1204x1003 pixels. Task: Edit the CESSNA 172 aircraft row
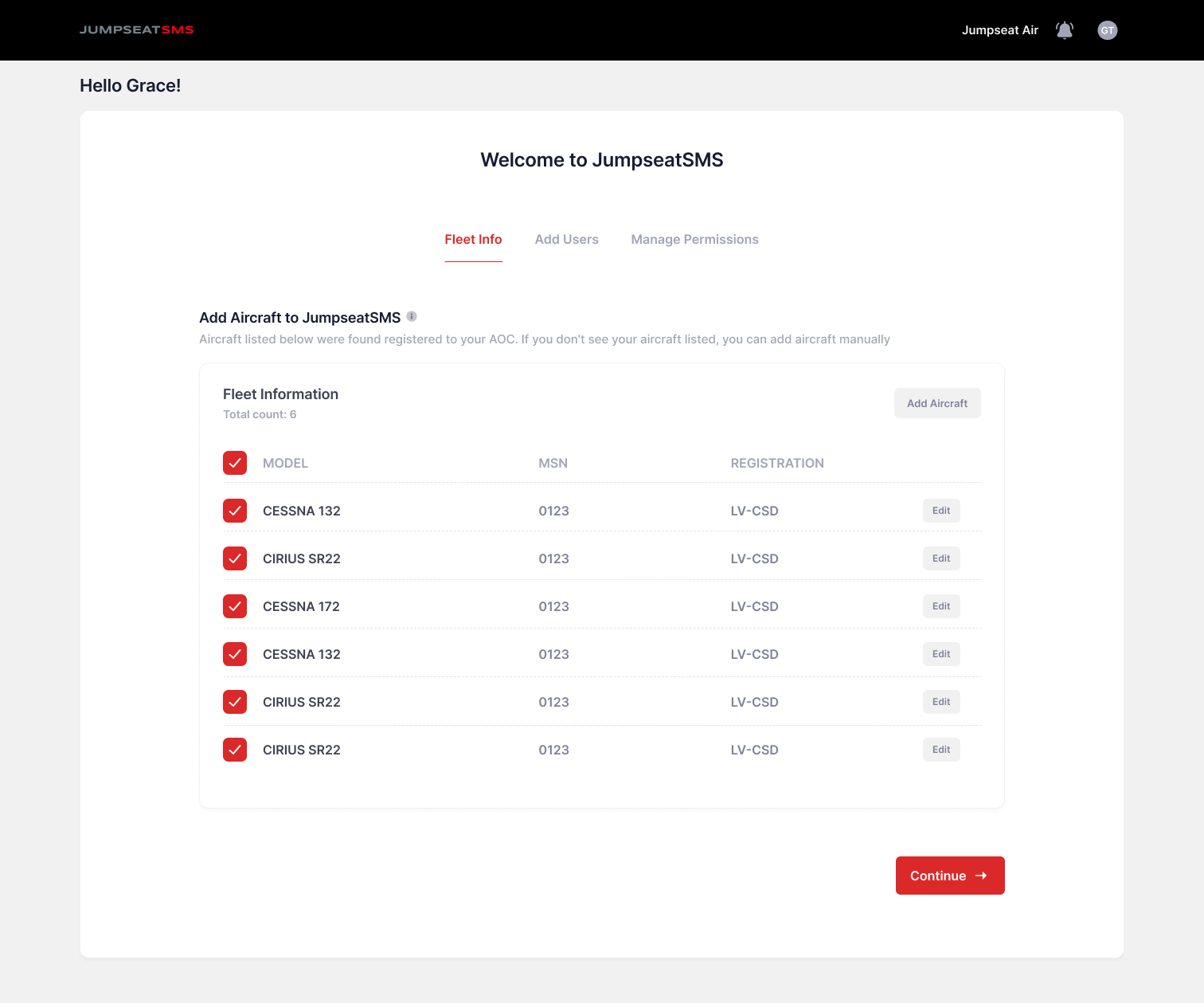coord(941,606)
